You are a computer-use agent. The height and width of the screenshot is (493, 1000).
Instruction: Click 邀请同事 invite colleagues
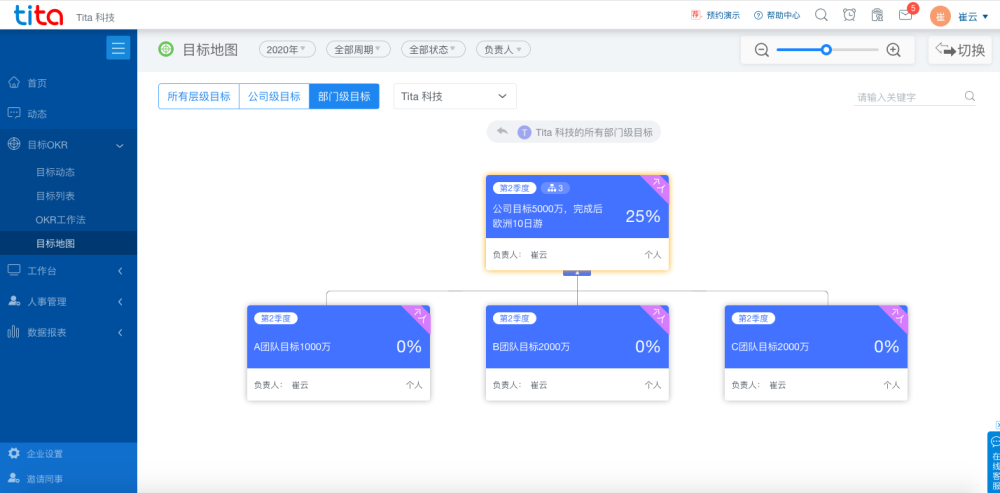pyautogui.click(x=68, y=478)
